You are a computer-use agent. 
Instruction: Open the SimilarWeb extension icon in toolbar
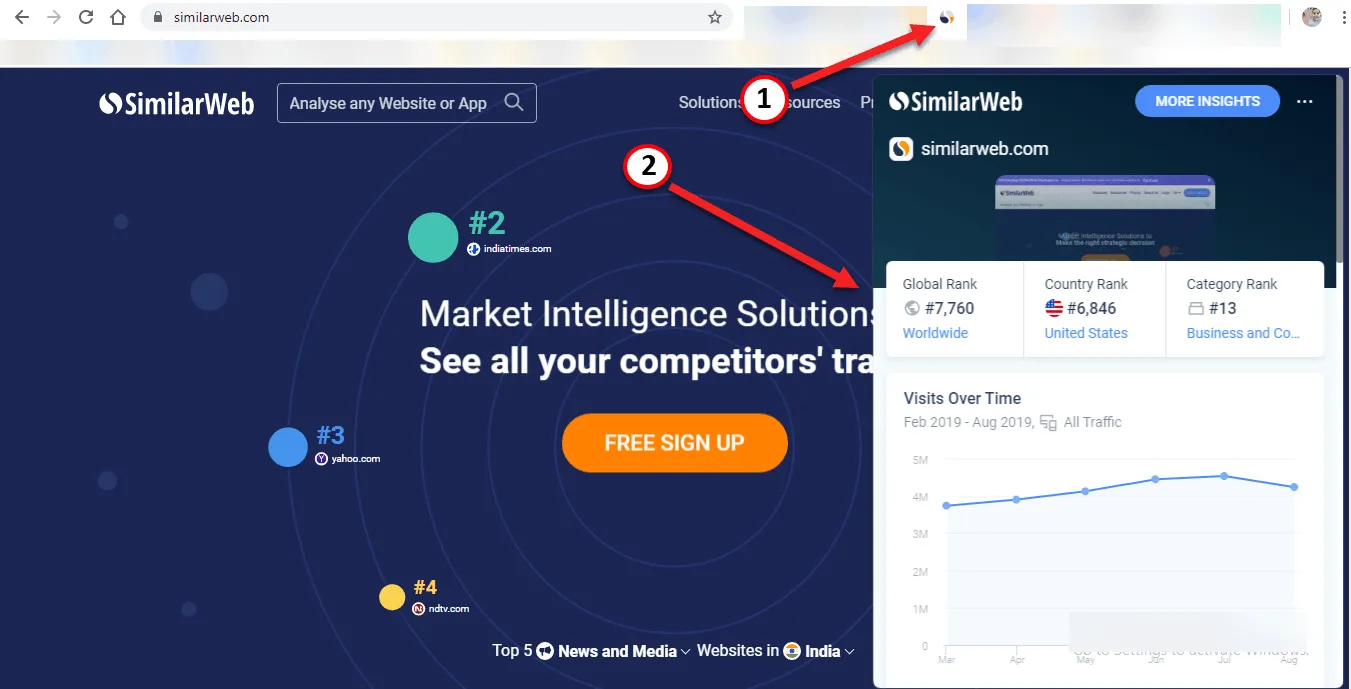947,17
